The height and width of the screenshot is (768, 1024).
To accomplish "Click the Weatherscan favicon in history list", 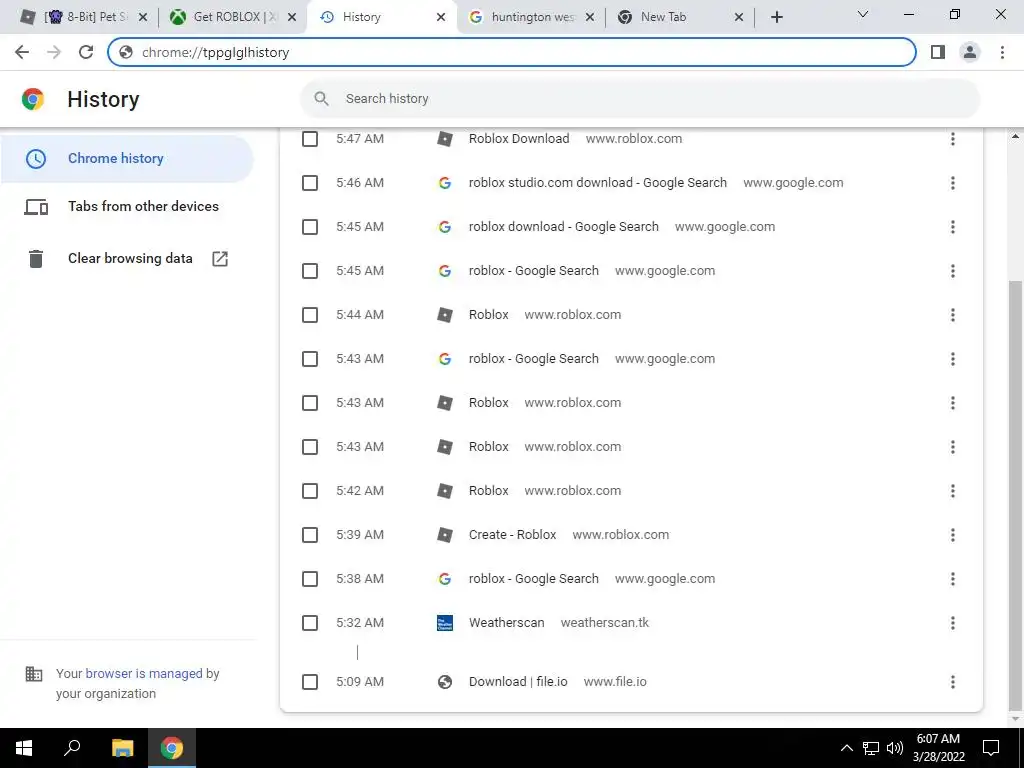I will pos(445,623).
